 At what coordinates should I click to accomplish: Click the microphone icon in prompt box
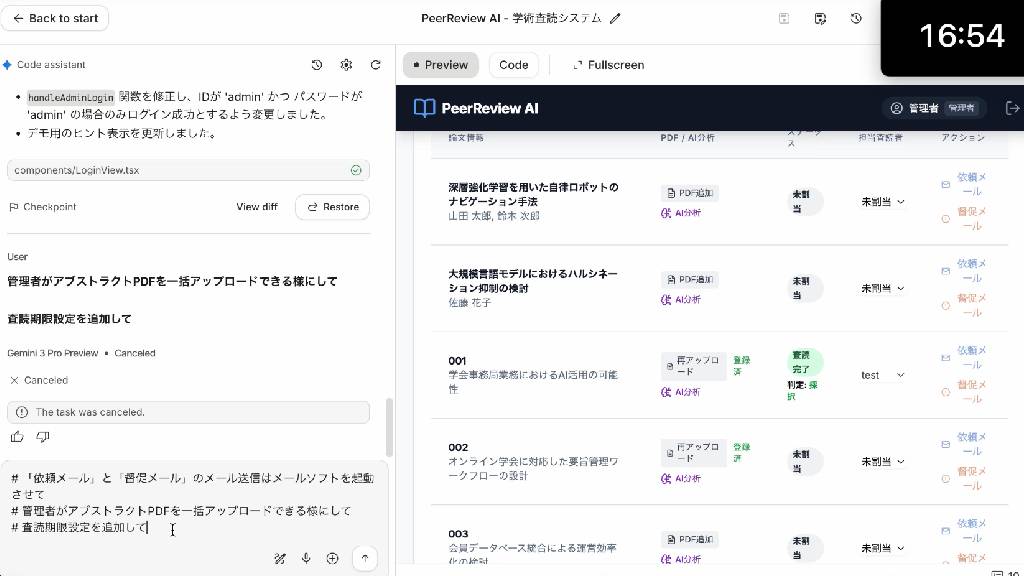point(306,558)
